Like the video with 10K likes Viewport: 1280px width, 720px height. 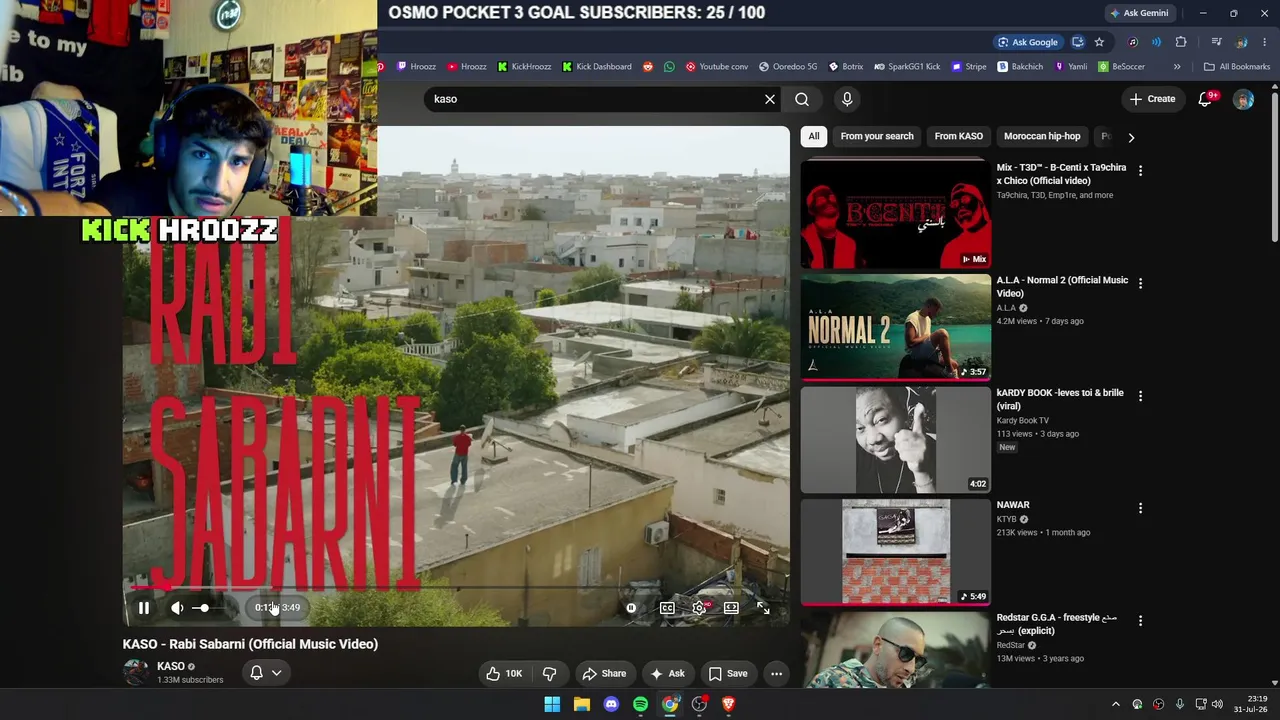[505, 674]
